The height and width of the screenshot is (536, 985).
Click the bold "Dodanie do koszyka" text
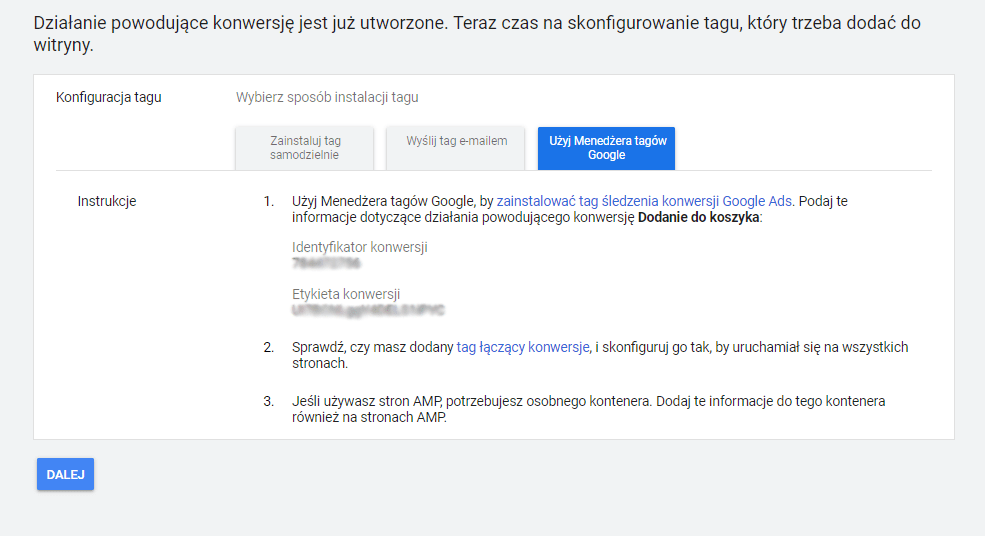click(699, 218)
